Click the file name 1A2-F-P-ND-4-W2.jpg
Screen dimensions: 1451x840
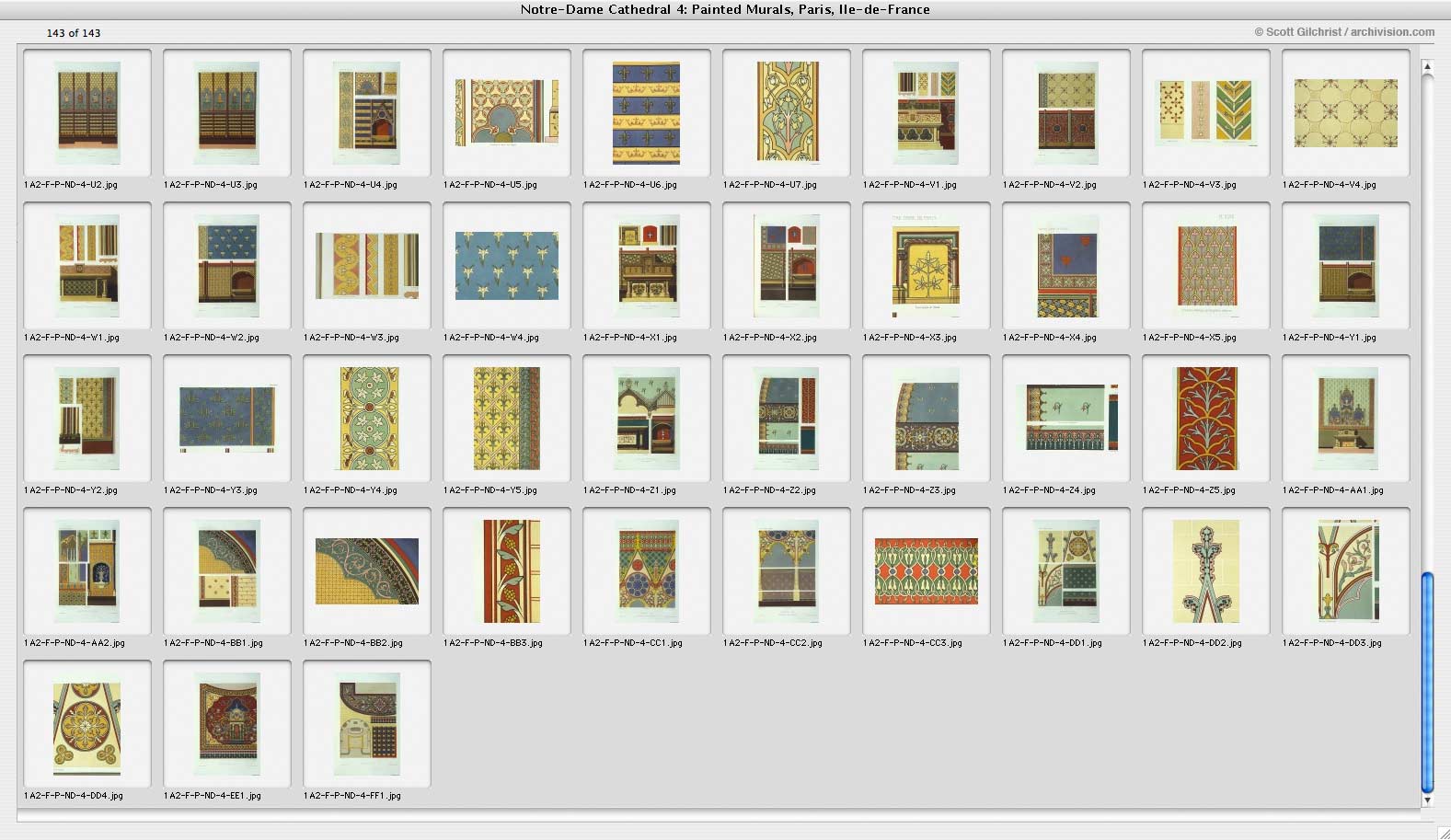[x=212, y=338]
